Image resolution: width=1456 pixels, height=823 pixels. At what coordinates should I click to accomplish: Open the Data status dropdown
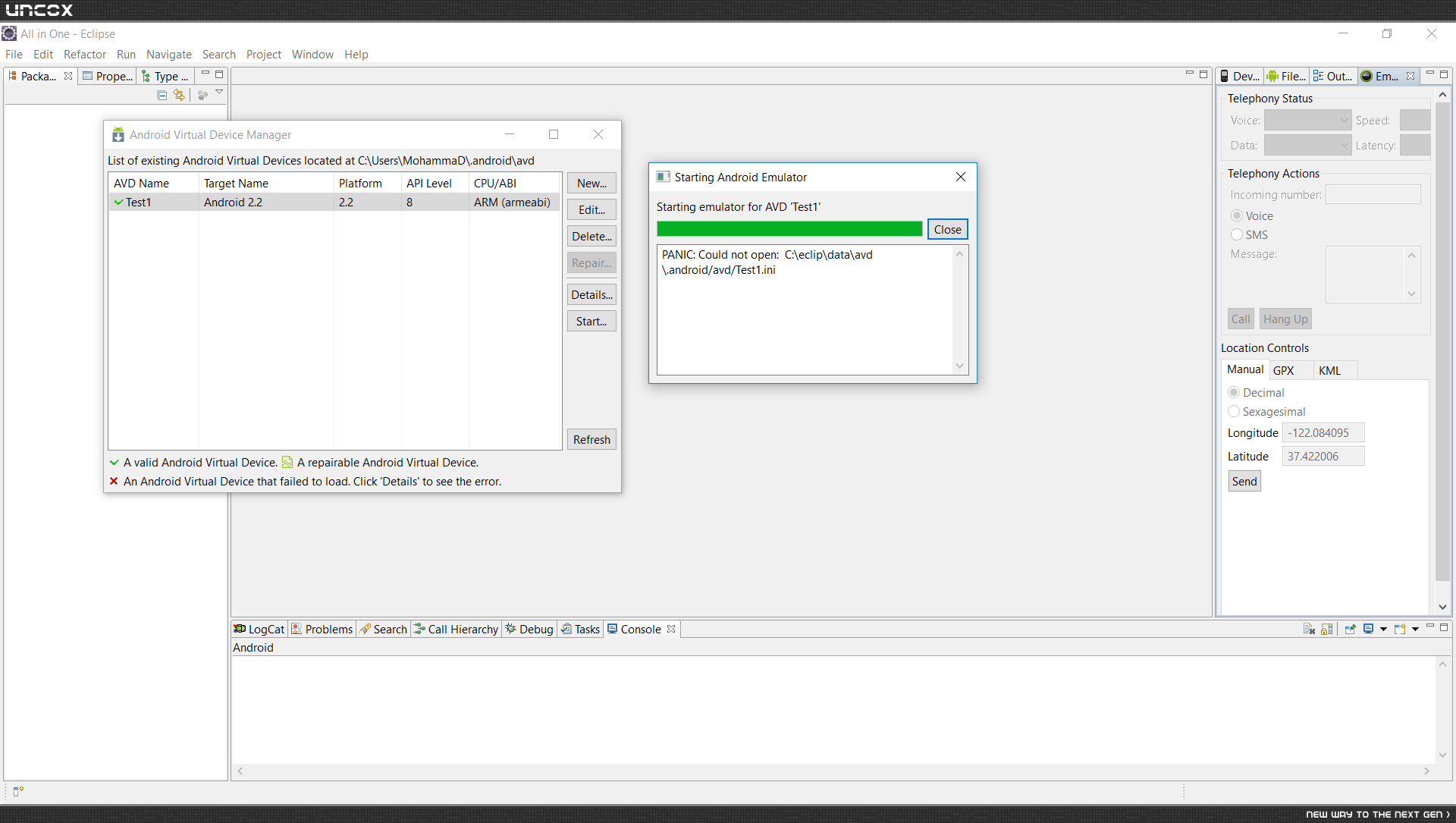tap(1307, 145)
